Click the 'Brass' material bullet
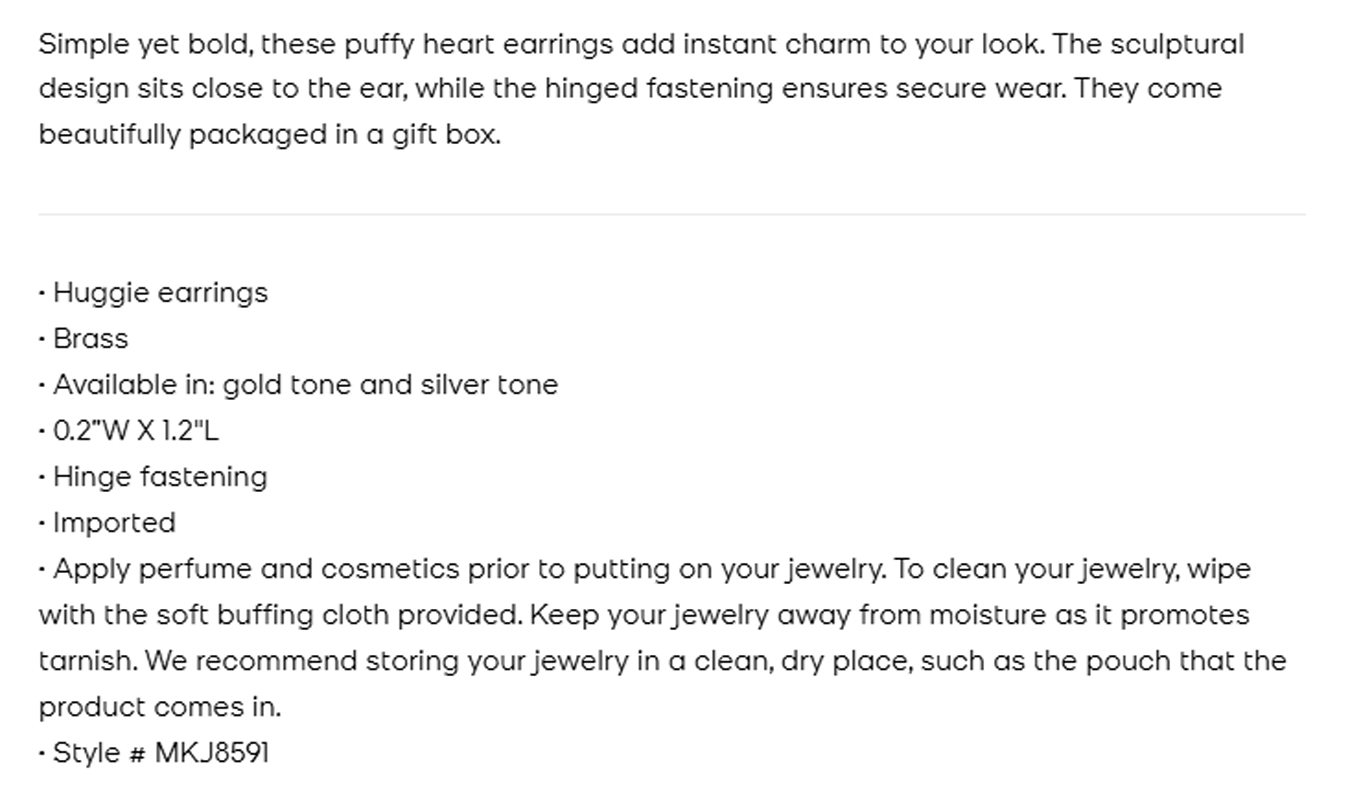This screenshot has height=799, width=1350. 90,339
